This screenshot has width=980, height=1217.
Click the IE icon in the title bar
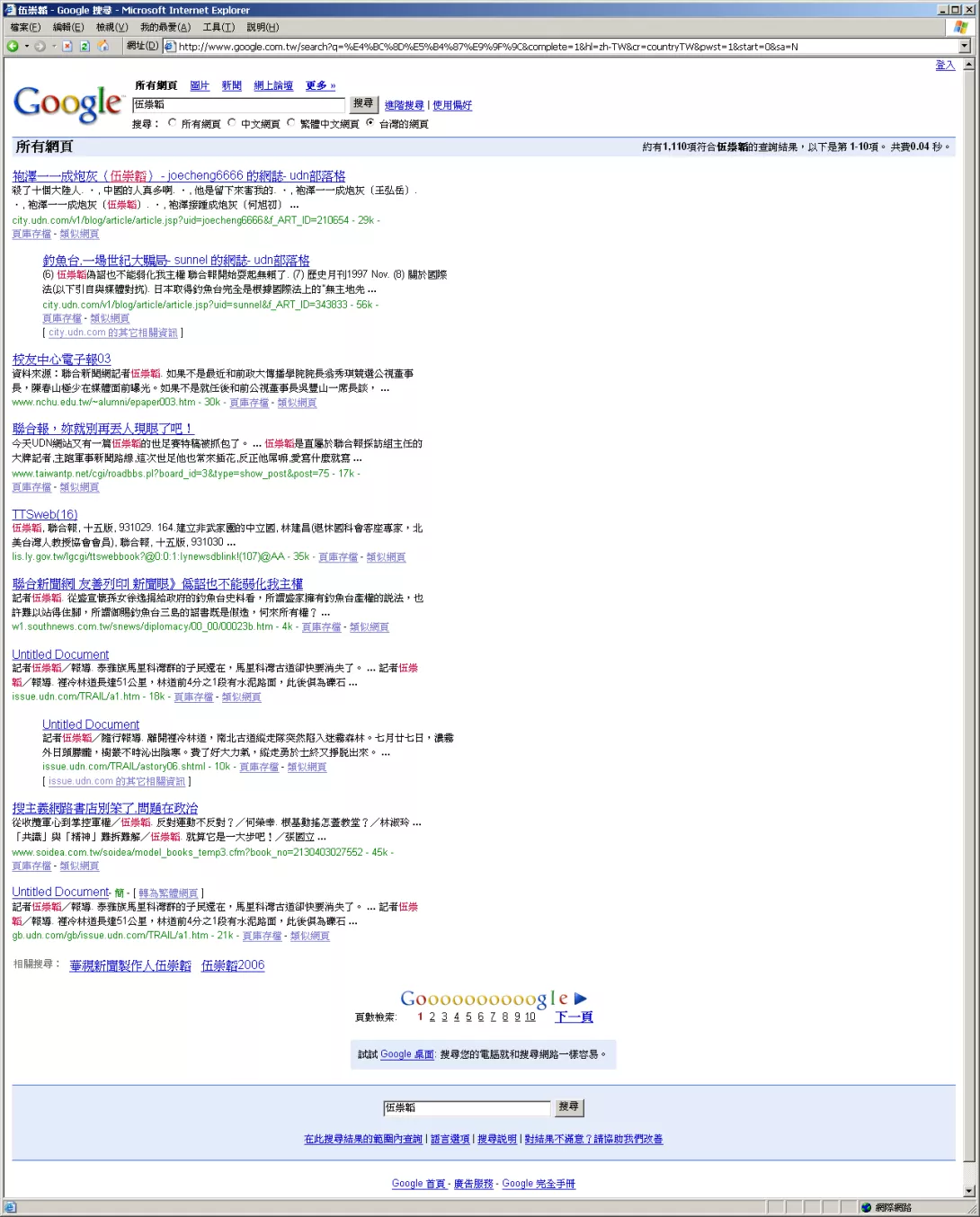click(10, 10)
